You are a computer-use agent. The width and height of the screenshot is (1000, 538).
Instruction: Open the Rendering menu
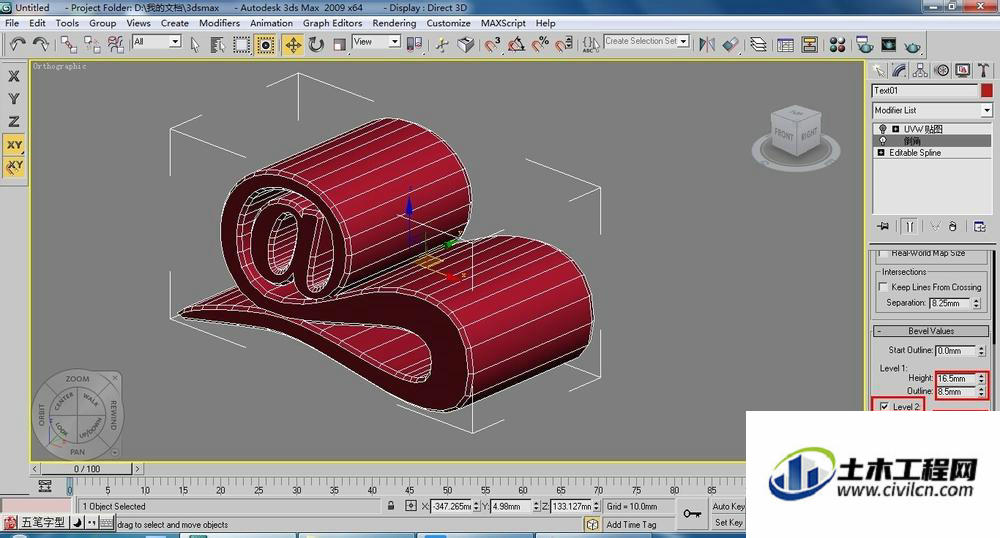pyautogui.click(x=394, y=23)
